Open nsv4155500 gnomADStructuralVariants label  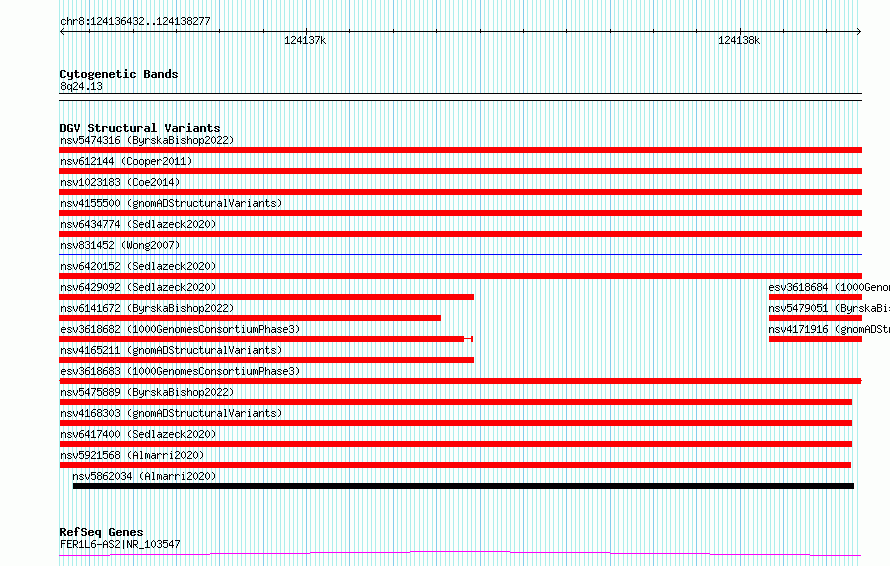pyautogui.click(x=171, y=203)
